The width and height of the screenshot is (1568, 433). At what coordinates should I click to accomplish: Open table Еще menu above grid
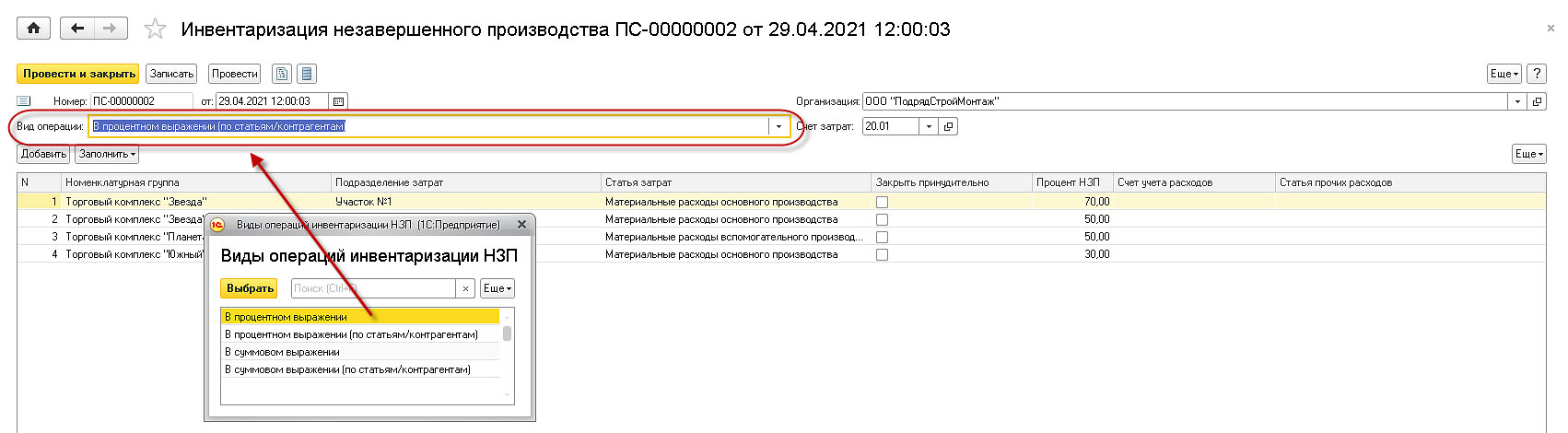point(1529,154)
